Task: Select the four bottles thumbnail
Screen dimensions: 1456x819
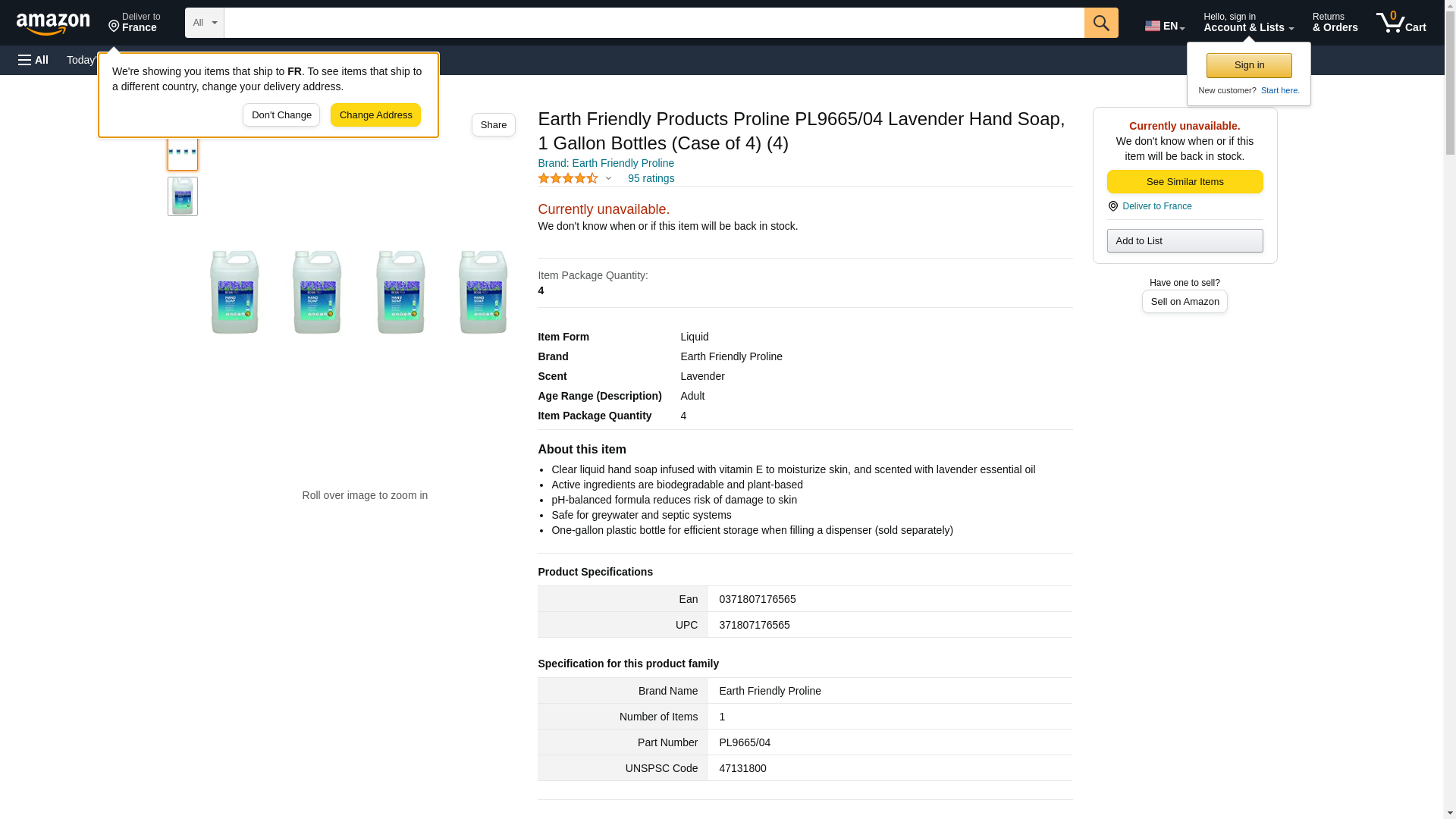Action: [182, 152]
